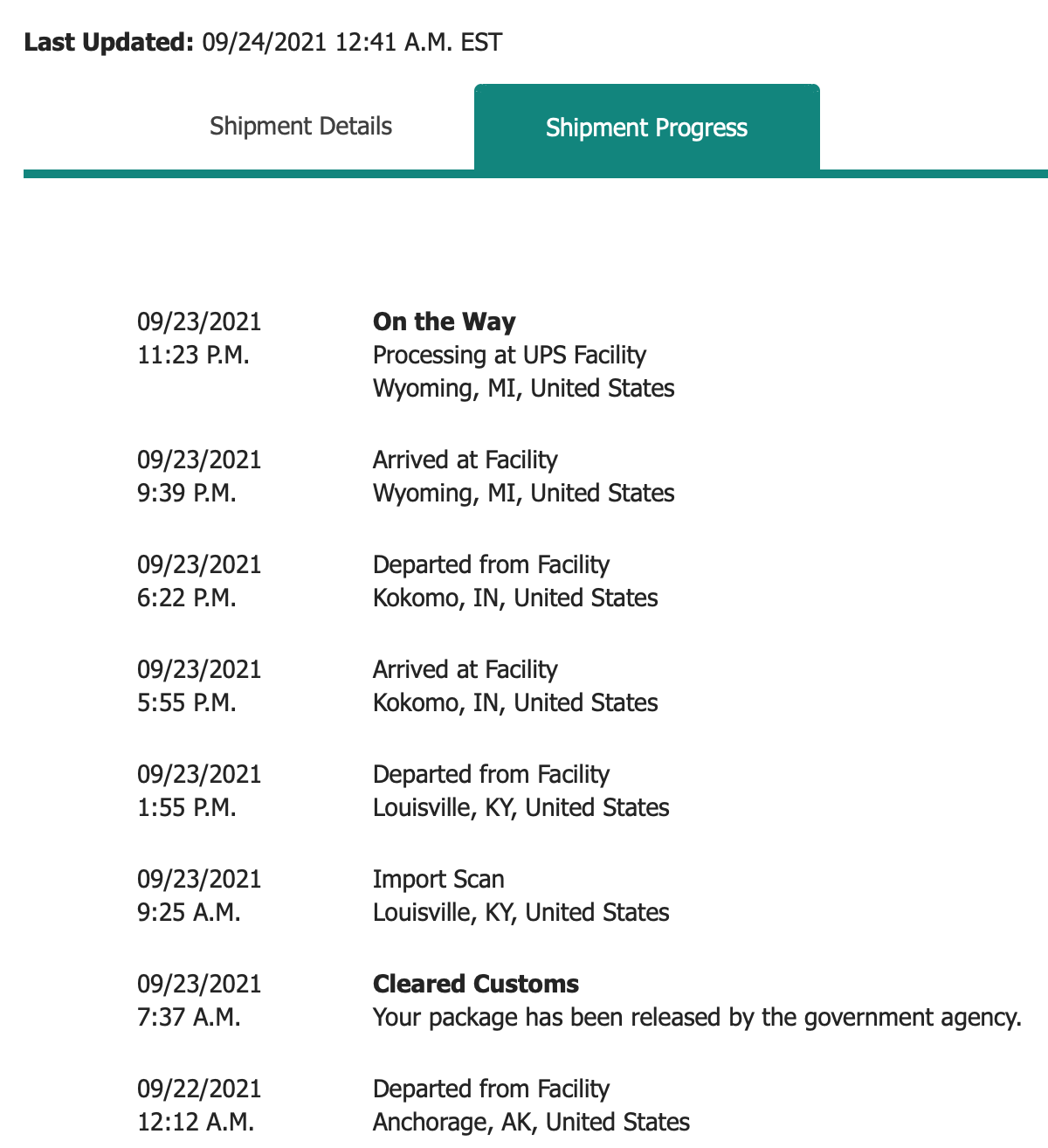Switch to the Shipment Details tab
The image size is (1048, 1148).
pyautogui.click(x=300, y=127)
